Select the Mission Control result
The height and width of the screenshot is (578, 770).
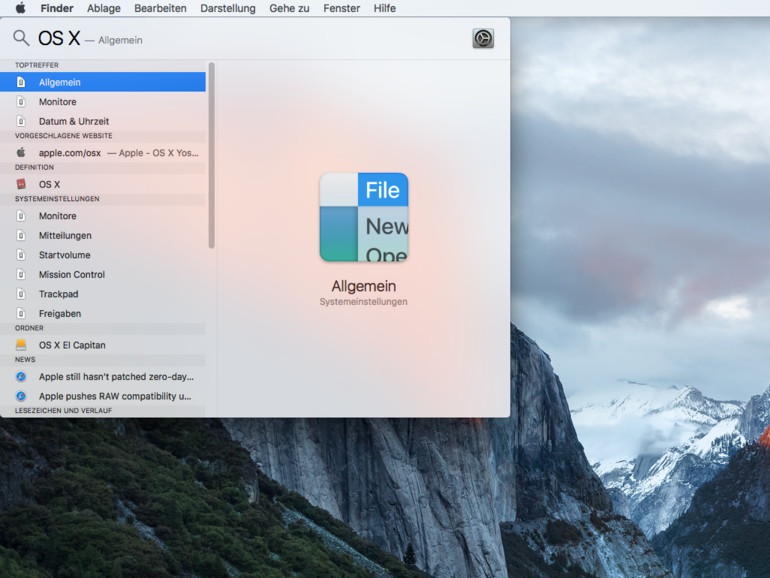click(103, 275)
